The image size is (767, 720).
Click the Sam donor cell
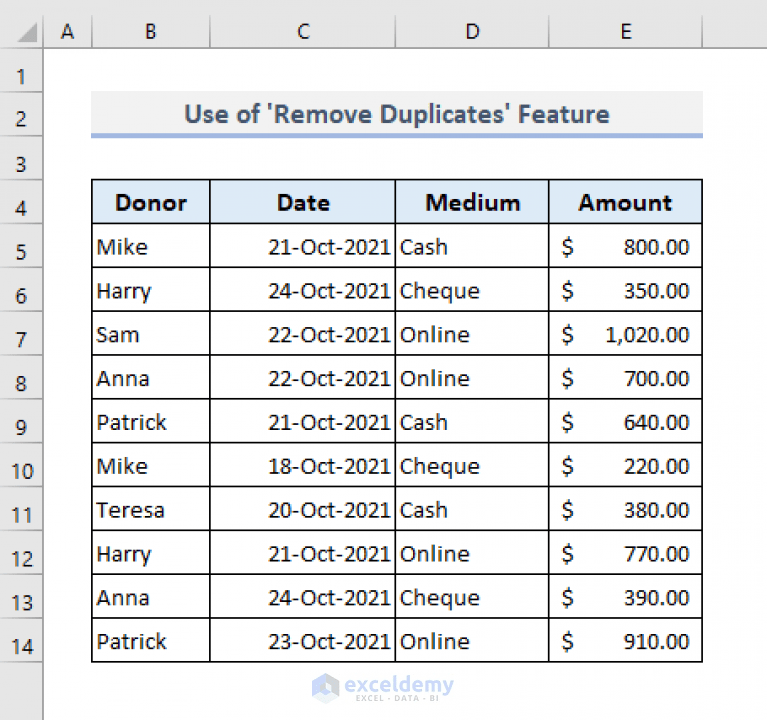(151, 334)
